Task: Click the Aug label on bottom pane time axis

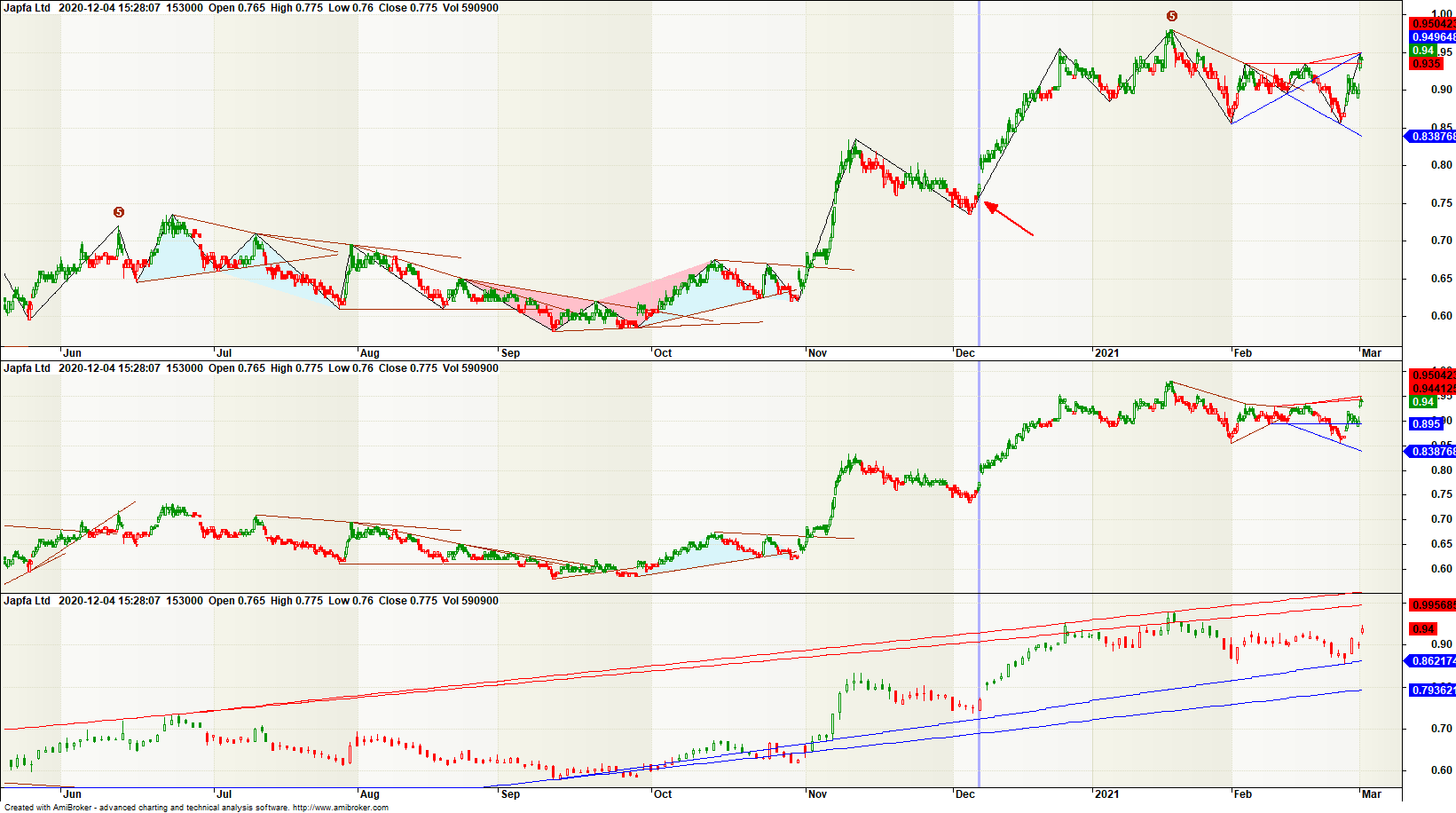Action: (370, 794)
